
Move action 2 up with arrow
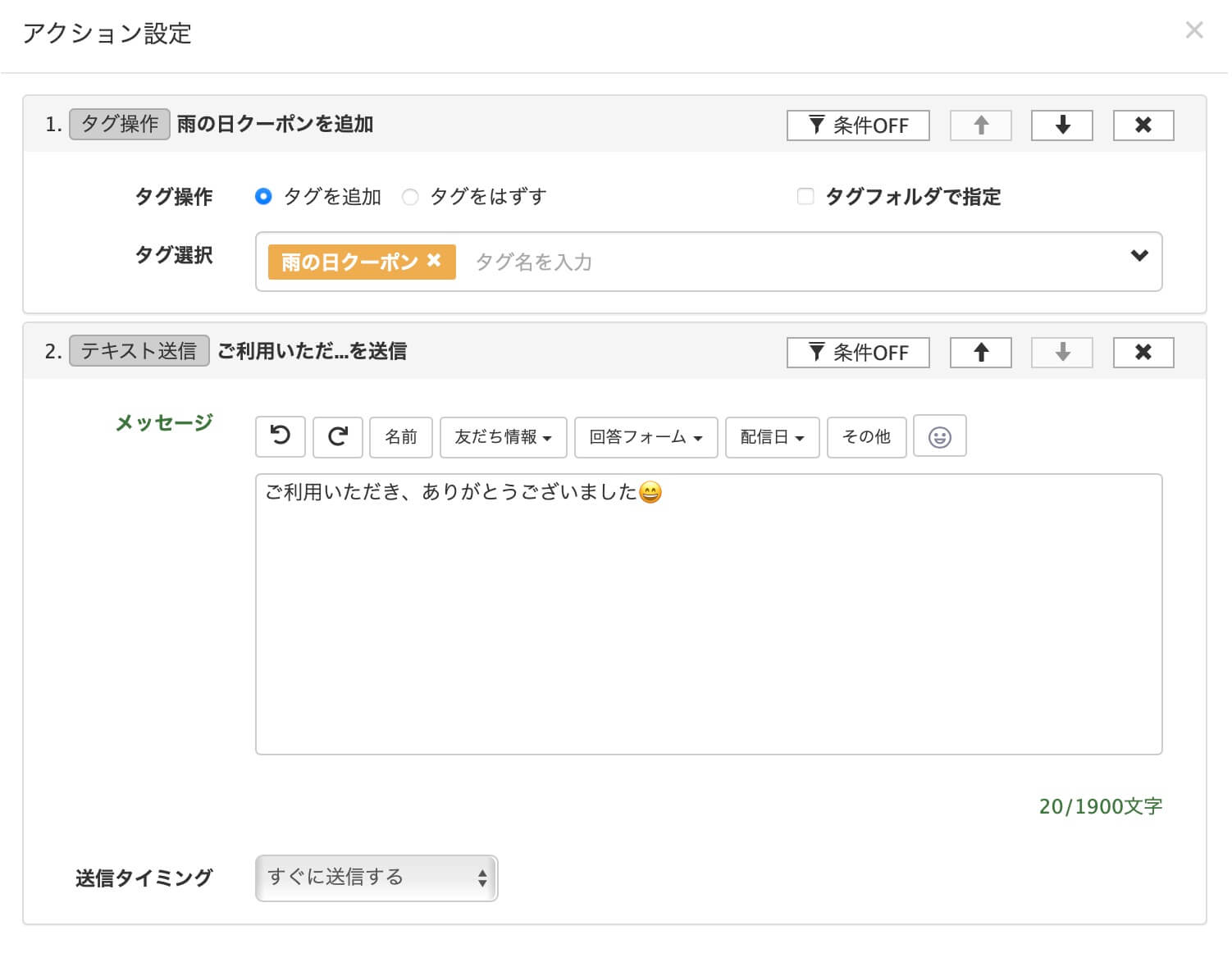click(x=980, y=353)
